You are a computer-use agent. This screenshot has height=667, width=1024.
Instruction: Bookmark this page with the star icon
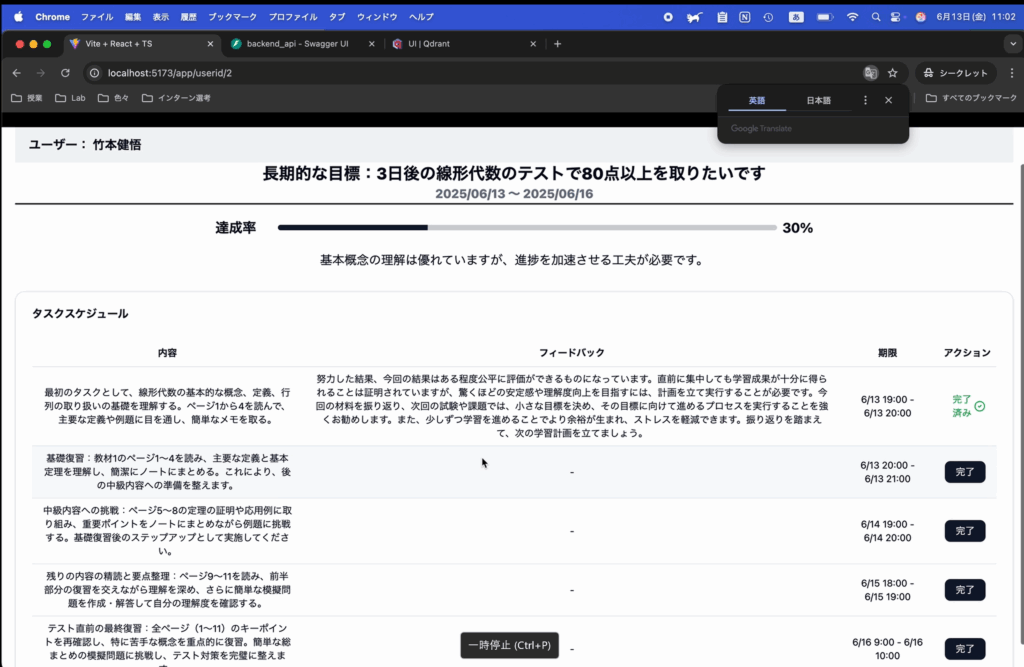point(892,73)
